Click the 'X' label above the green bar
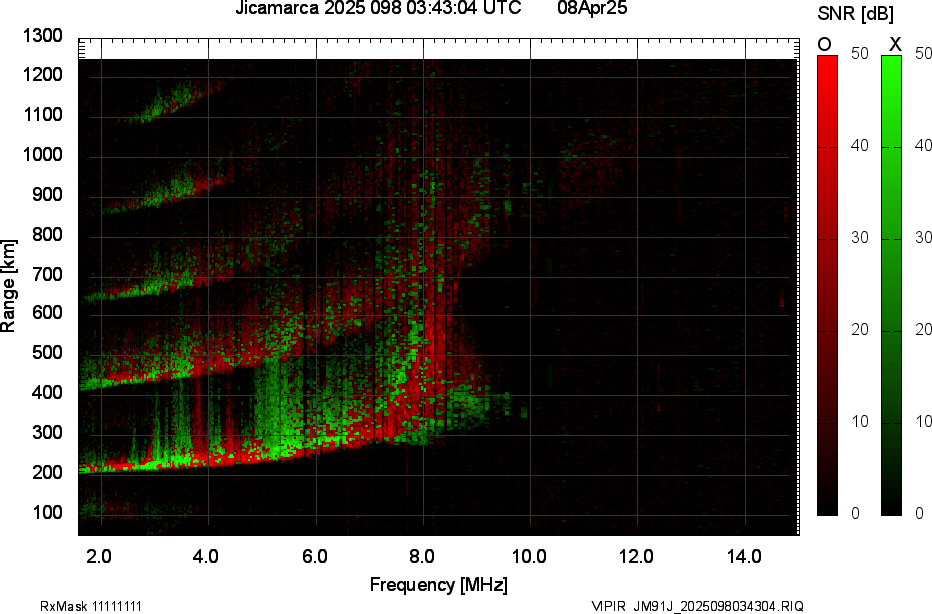 click(x=895, y=45)
